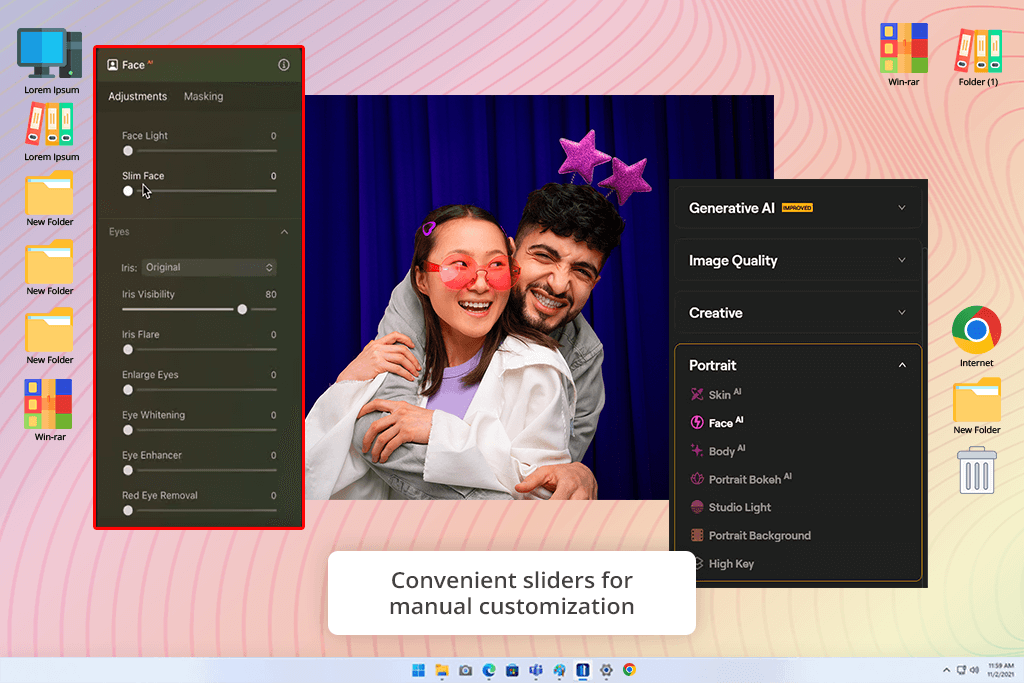Open Microsoft Store from taskbar
This screenshot has height=683, width=1024.
click(513, 670)
